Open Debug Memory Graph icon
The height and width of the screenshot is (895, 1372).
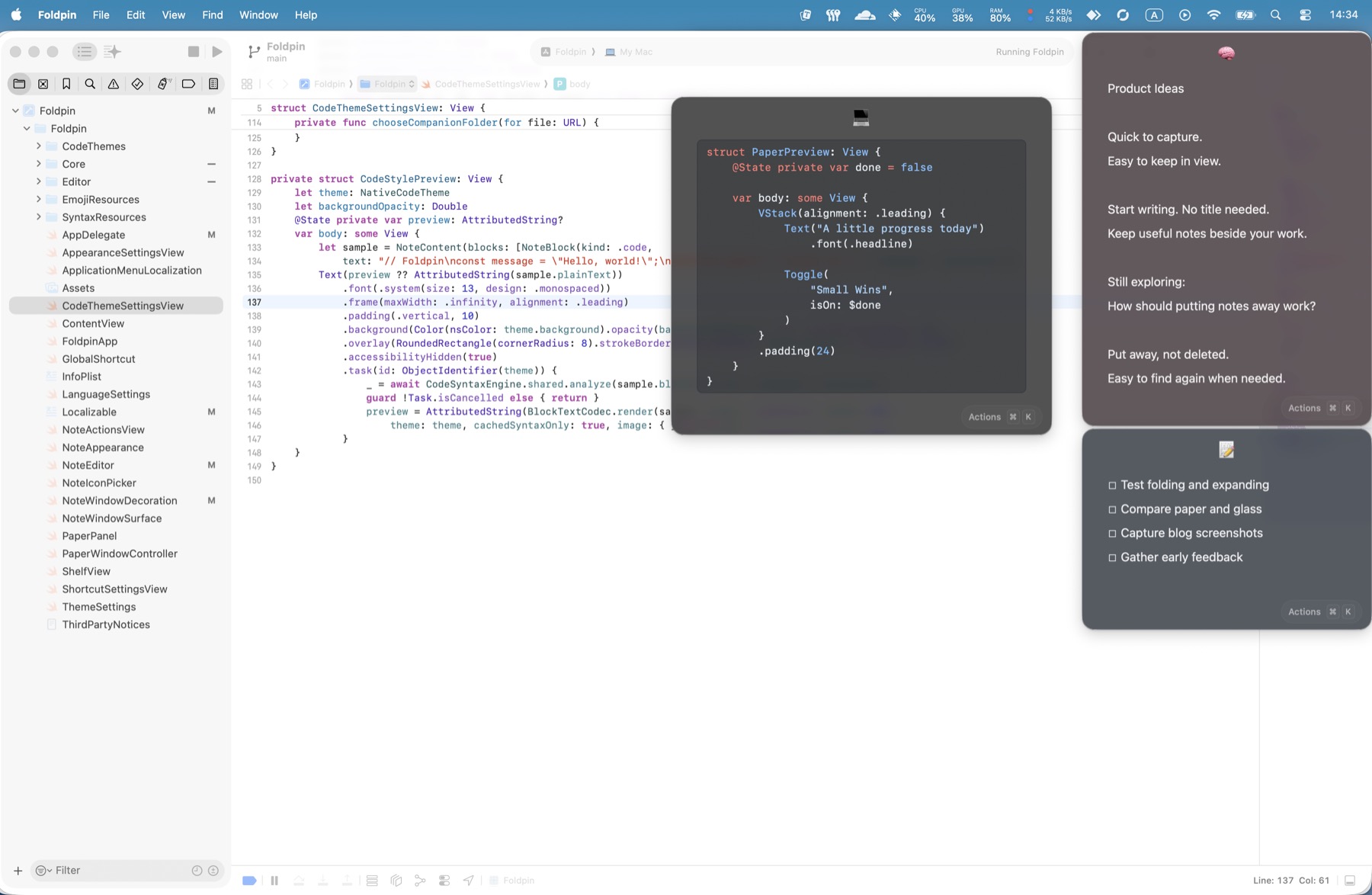[420, 881]
